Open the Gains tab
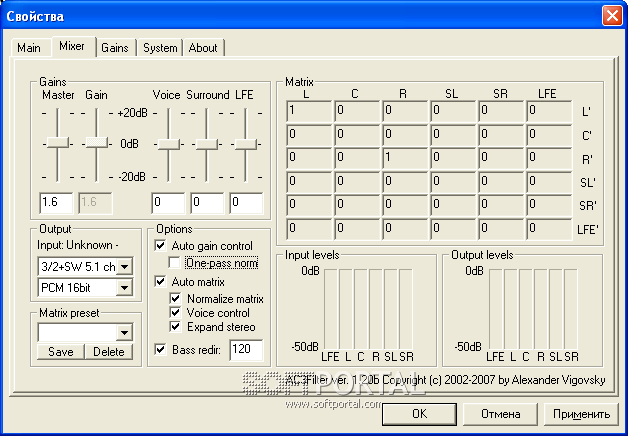Image resolution: width=628 pixels, height=436 pixels. tap(115, 48)
